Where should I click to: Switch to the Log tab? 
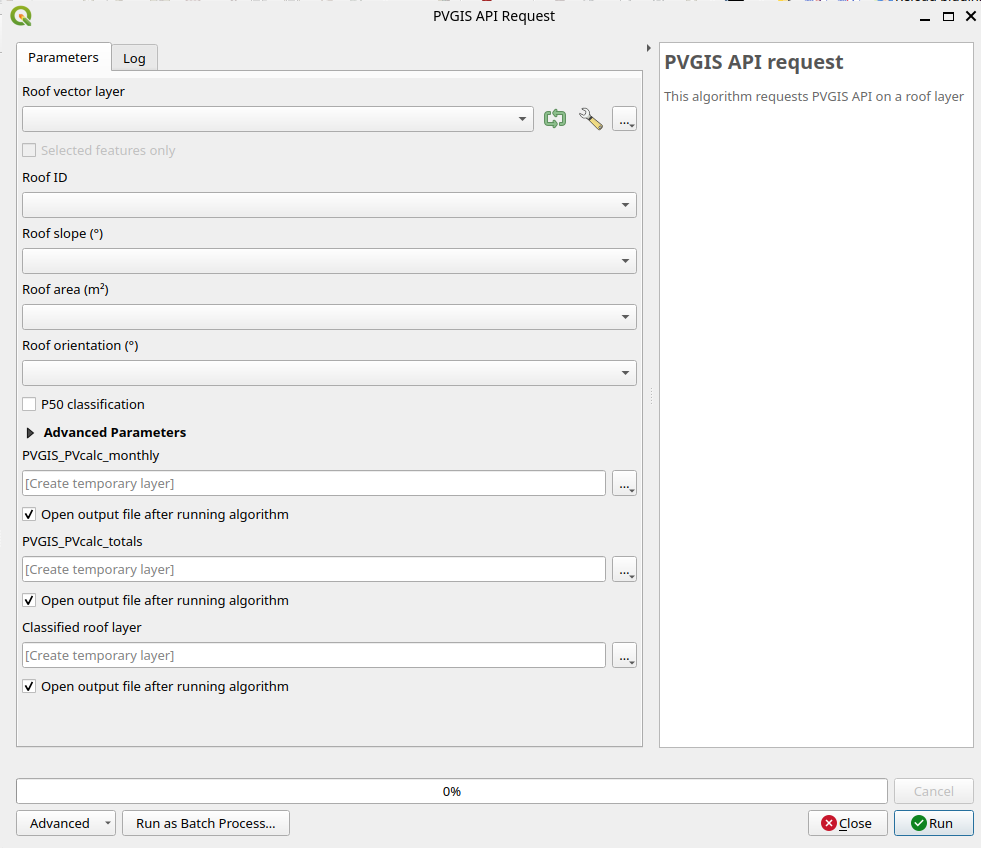[x=134, y=58]
